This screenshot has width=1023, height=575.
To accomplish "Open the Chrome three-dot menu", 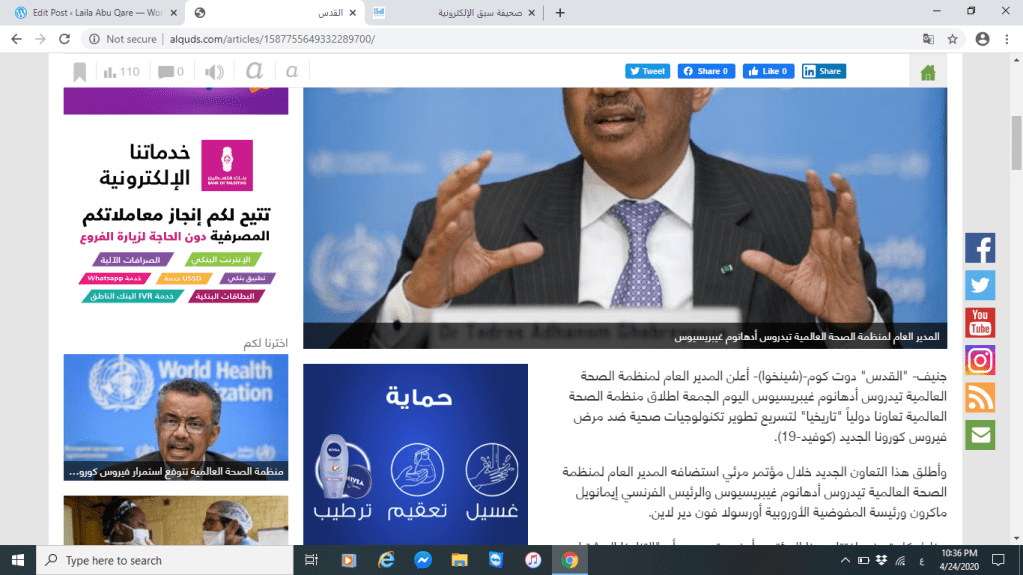I will coord(1008,39).
